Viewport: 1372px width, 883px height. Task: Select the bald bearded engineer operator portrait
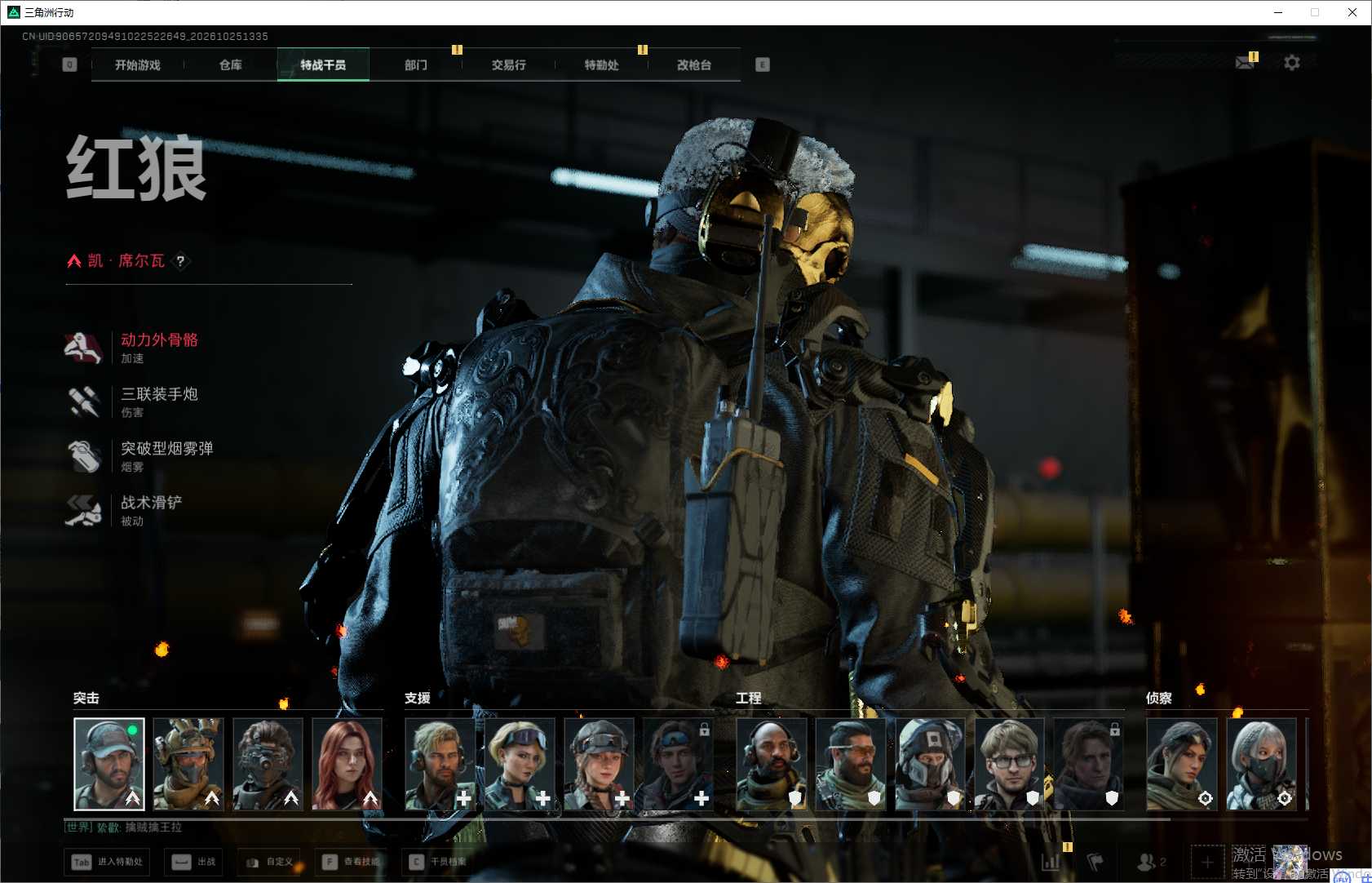(772, 764)
